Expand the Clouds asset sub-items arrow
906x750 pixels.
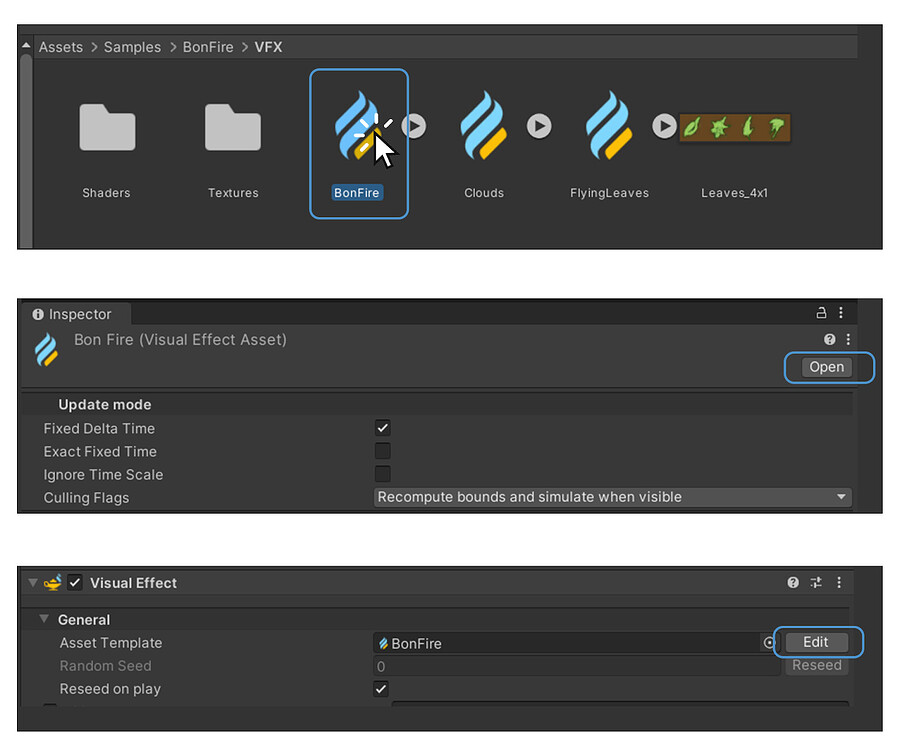click(540, 126)
